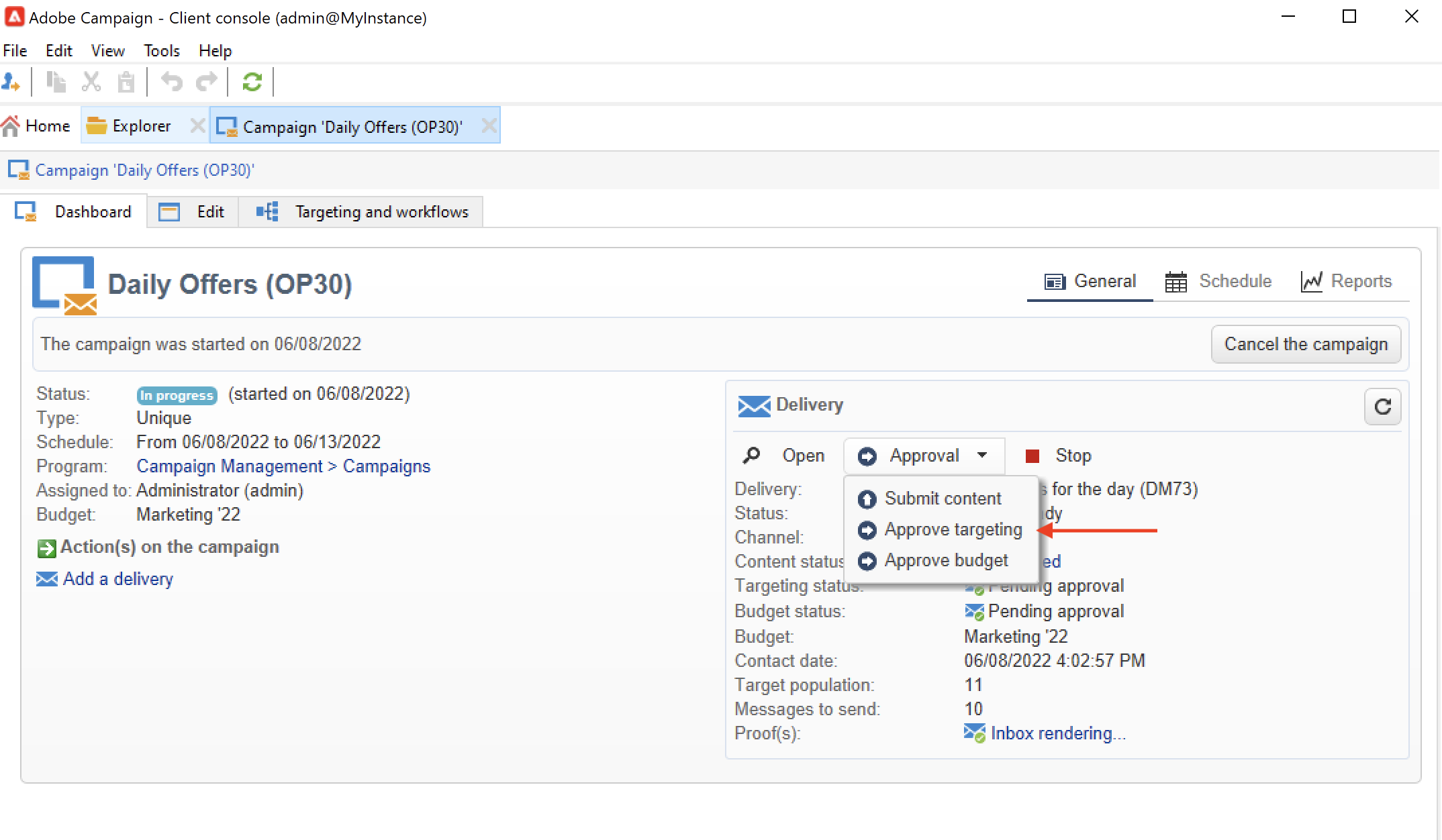Click the copy icon in the toolbar
1442x840 pixels.
[56, 82]
